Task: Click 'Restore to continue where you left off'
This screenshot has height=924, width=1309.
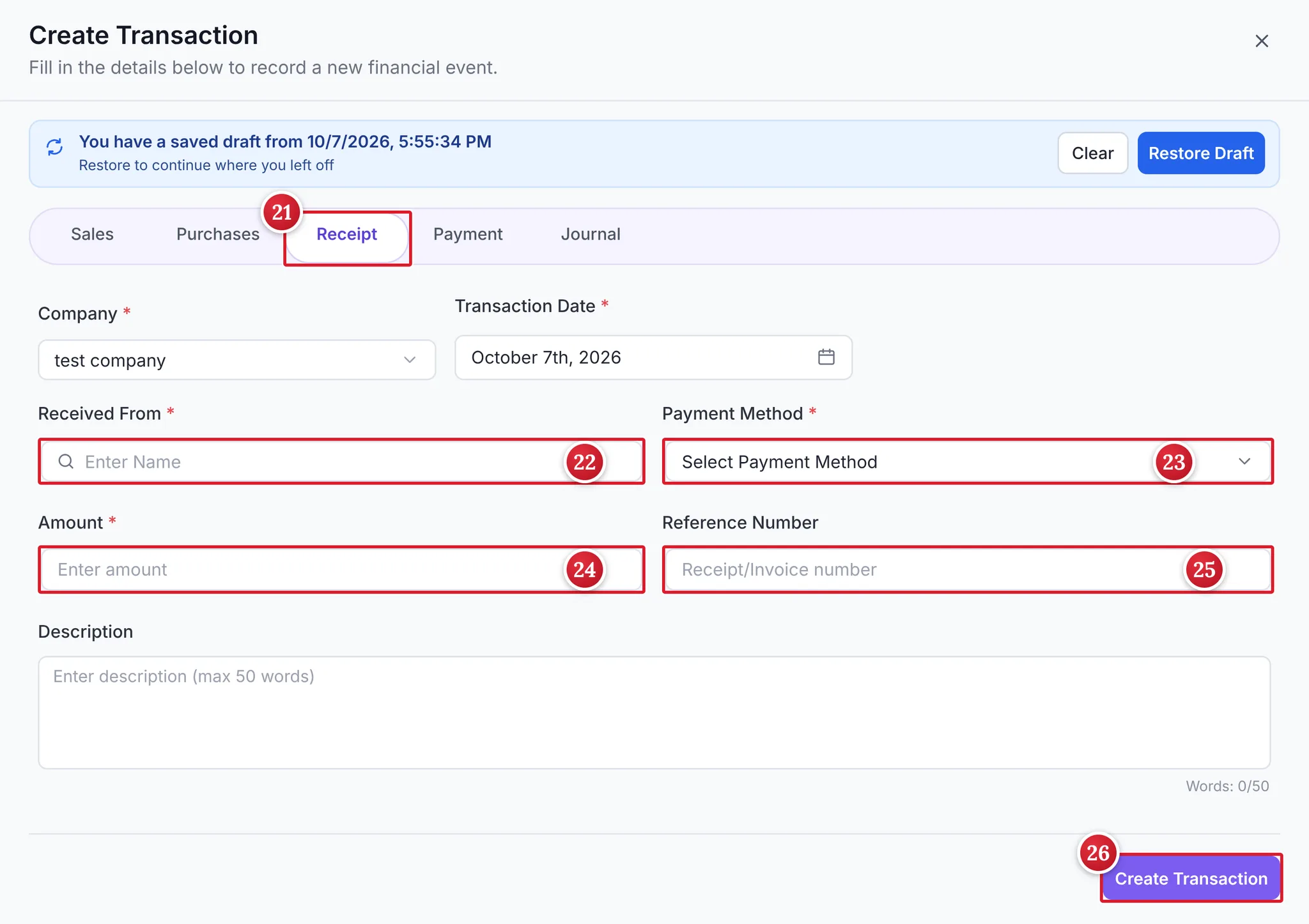Action: pyautogui.click(x=206, y=166)
